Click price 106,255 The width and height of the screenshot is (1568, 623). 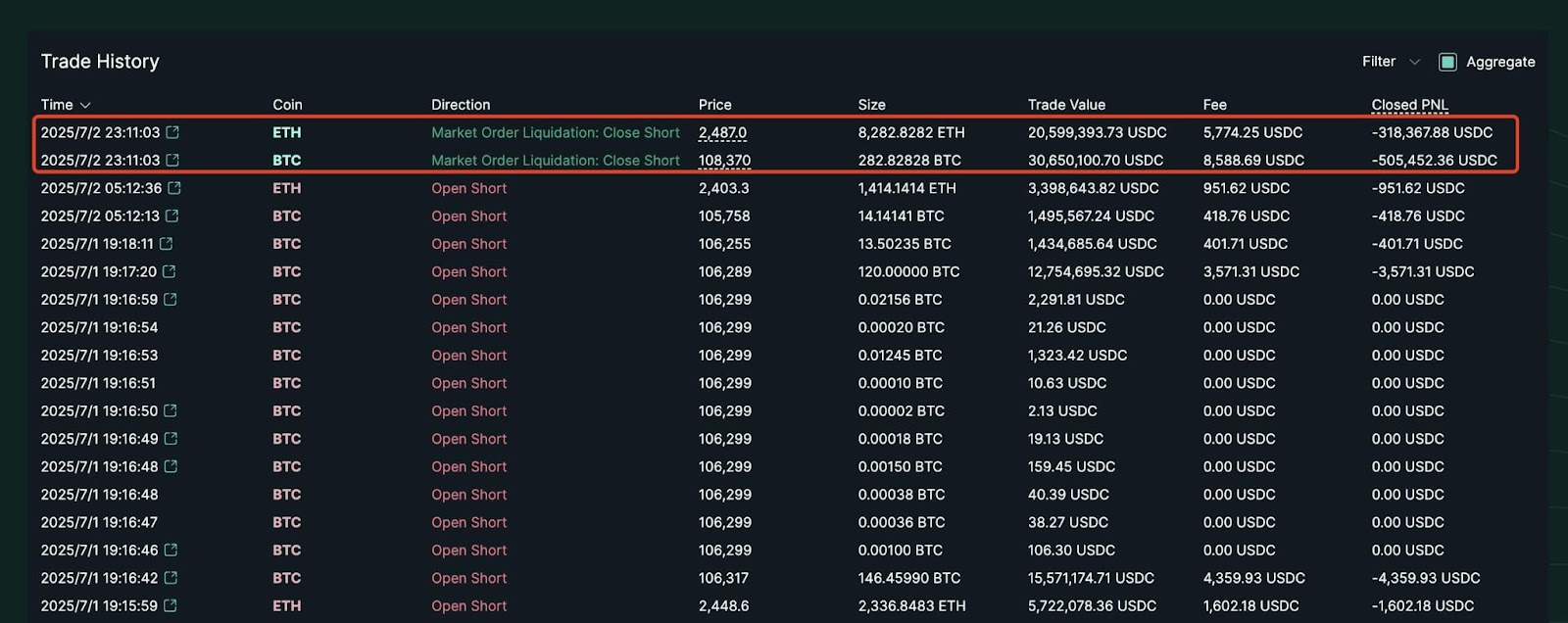pos(724,243)
